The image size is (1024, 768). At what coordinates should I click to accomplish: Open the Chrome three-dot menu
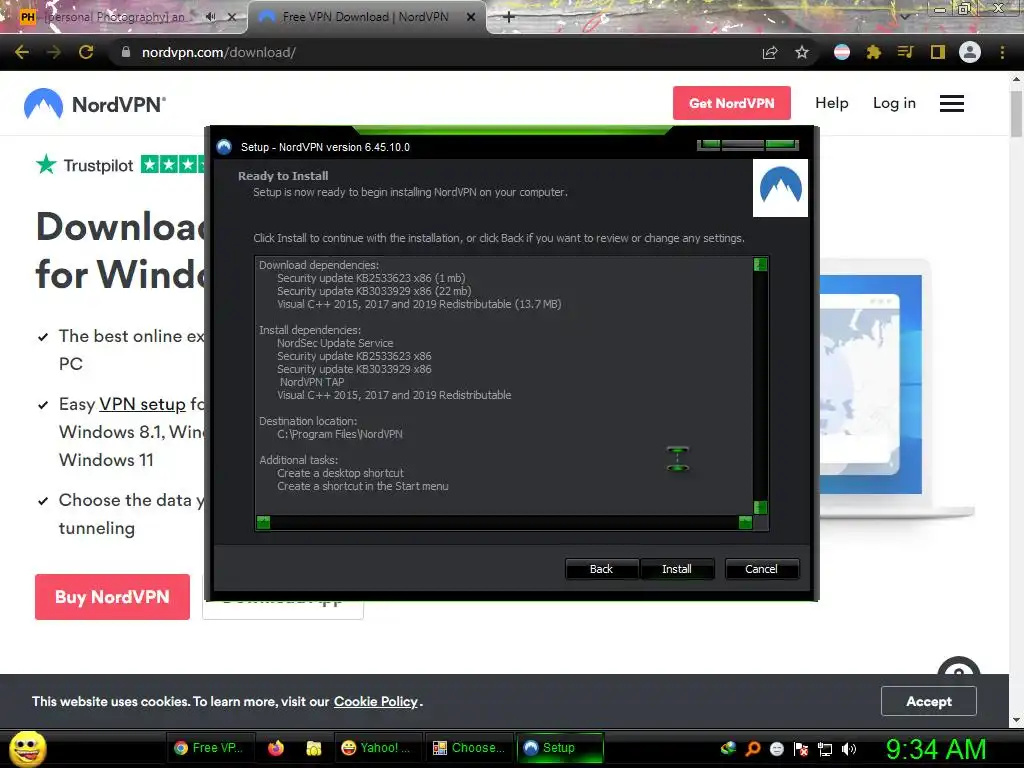point(1002,52)
